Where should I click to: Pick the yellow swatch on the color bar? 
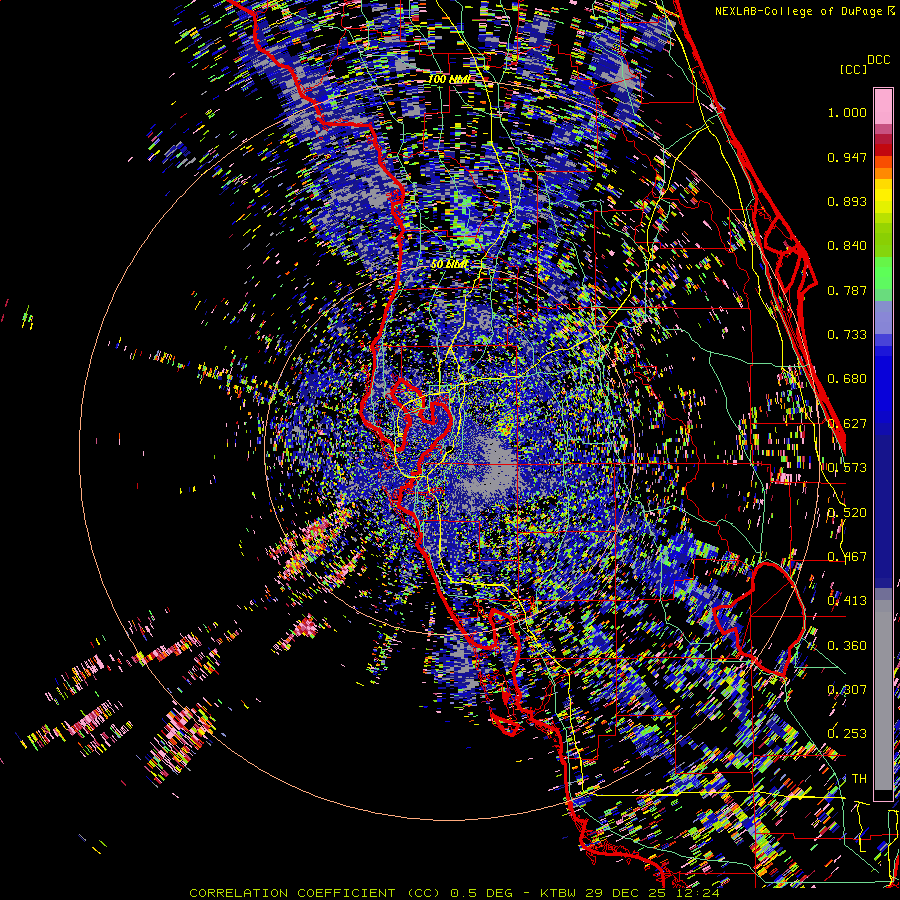click(x=883, y=197)
